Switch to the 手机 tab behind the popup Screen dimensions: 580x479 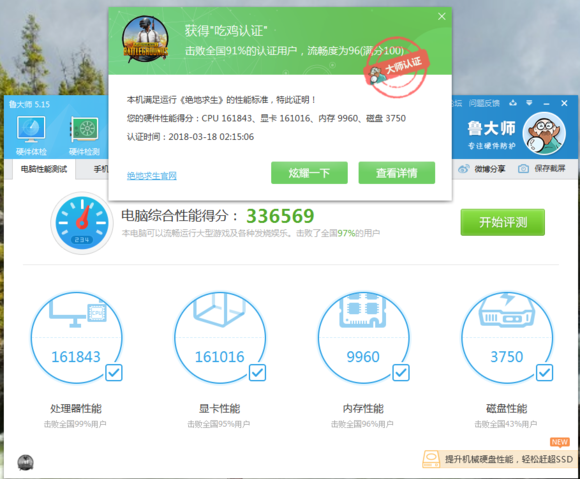[x=100, y=169]
